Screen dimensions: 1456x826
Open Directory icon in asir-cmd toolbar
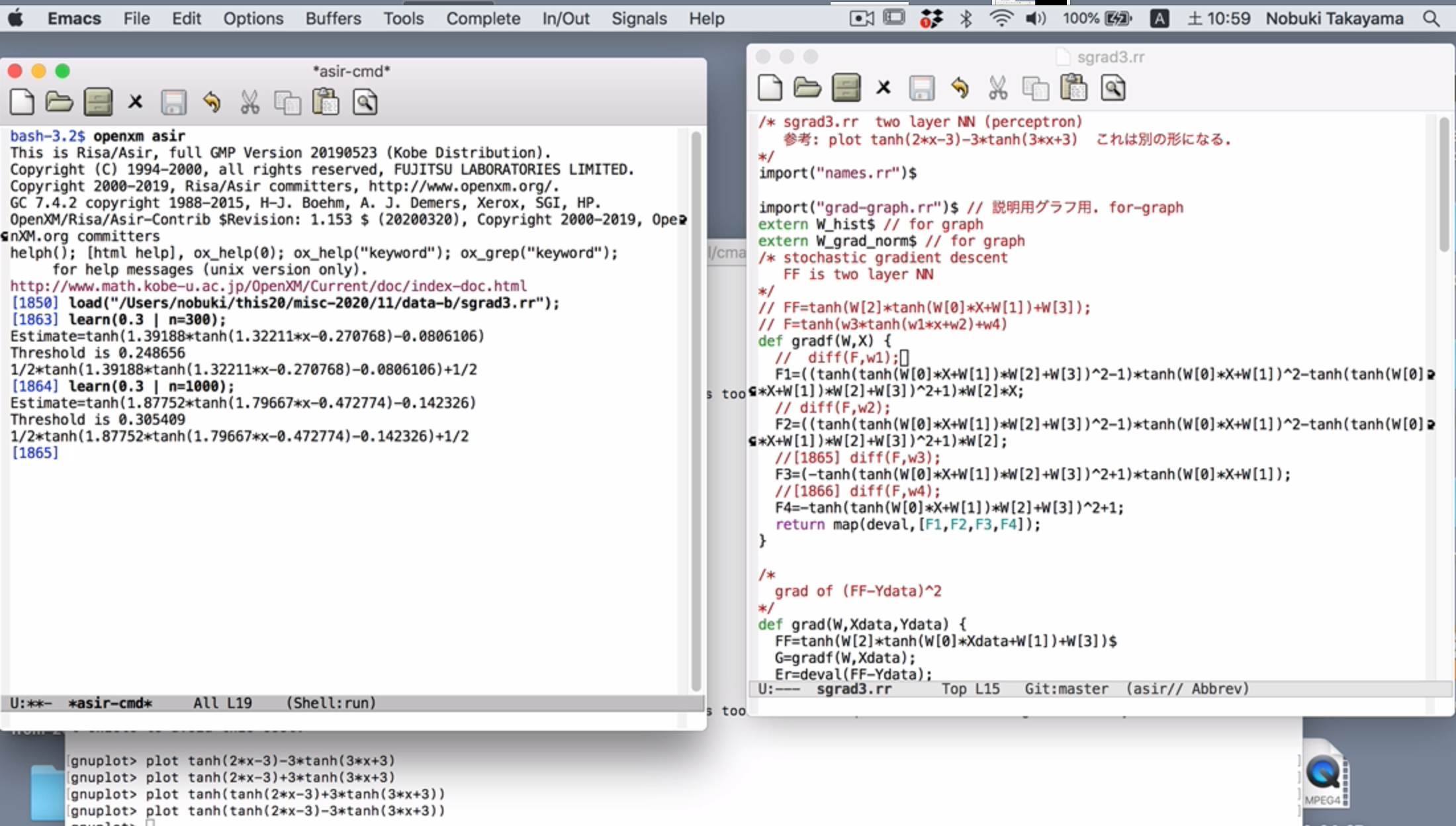(x=98, y=102)
